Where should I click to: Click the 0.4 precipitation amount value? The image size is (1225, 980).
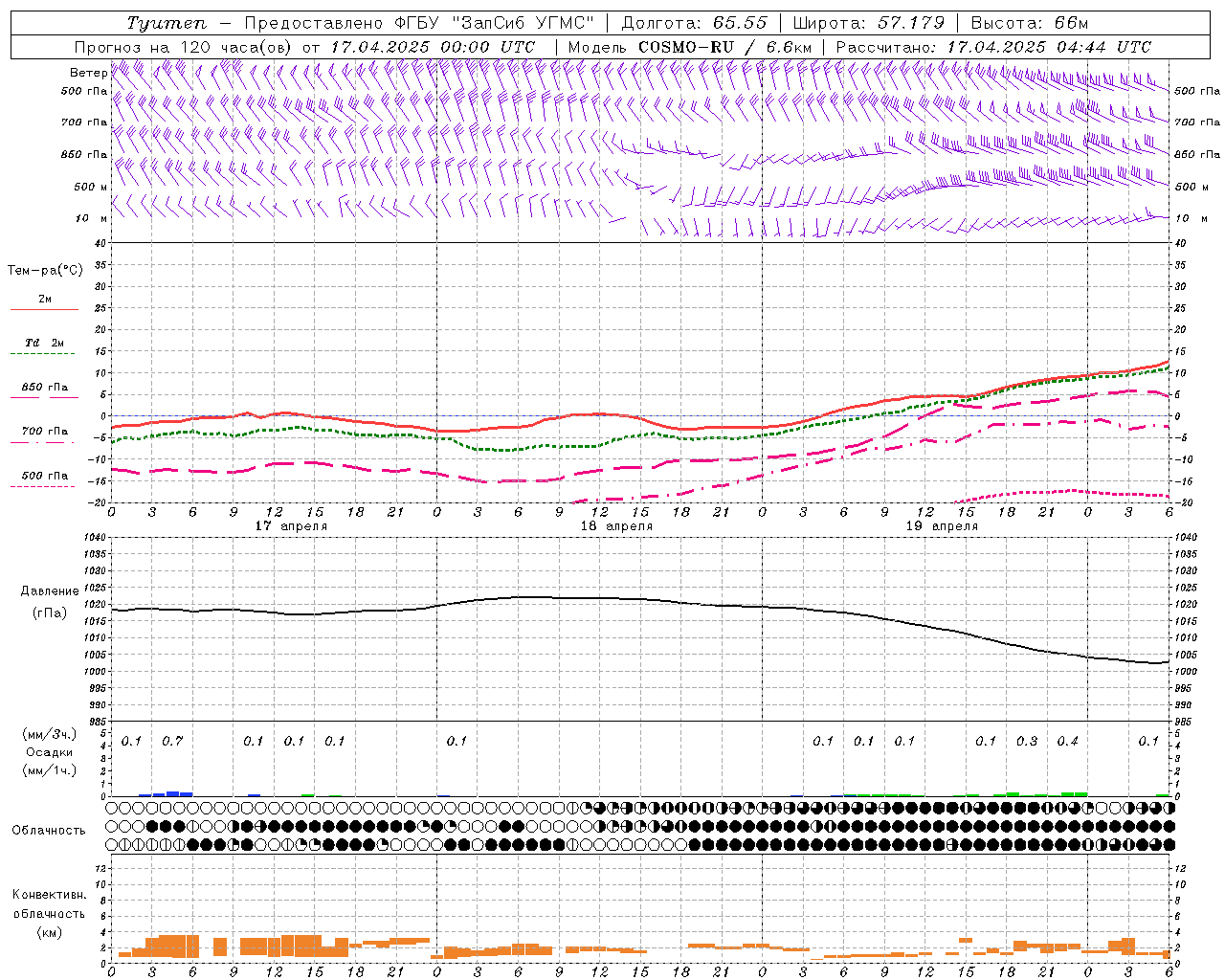click(1068, 741)
